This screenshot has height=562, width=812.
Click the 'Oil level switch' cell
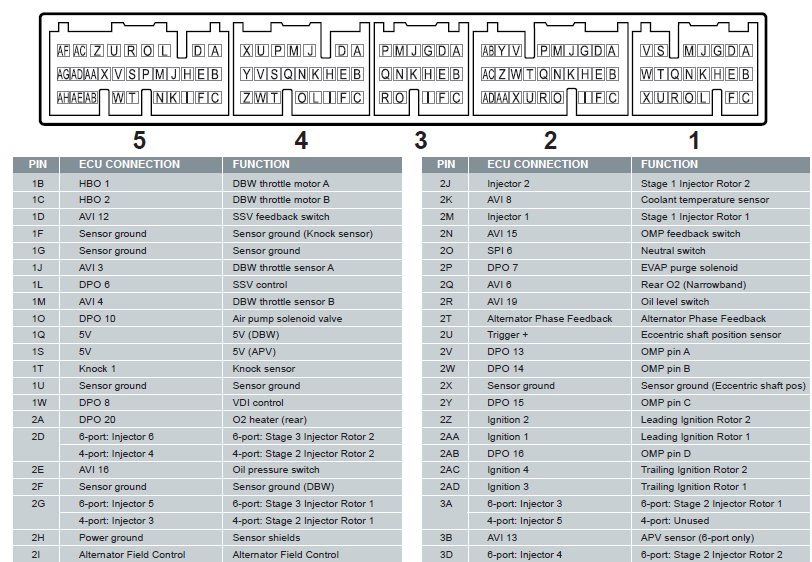(x=721, y=301)
